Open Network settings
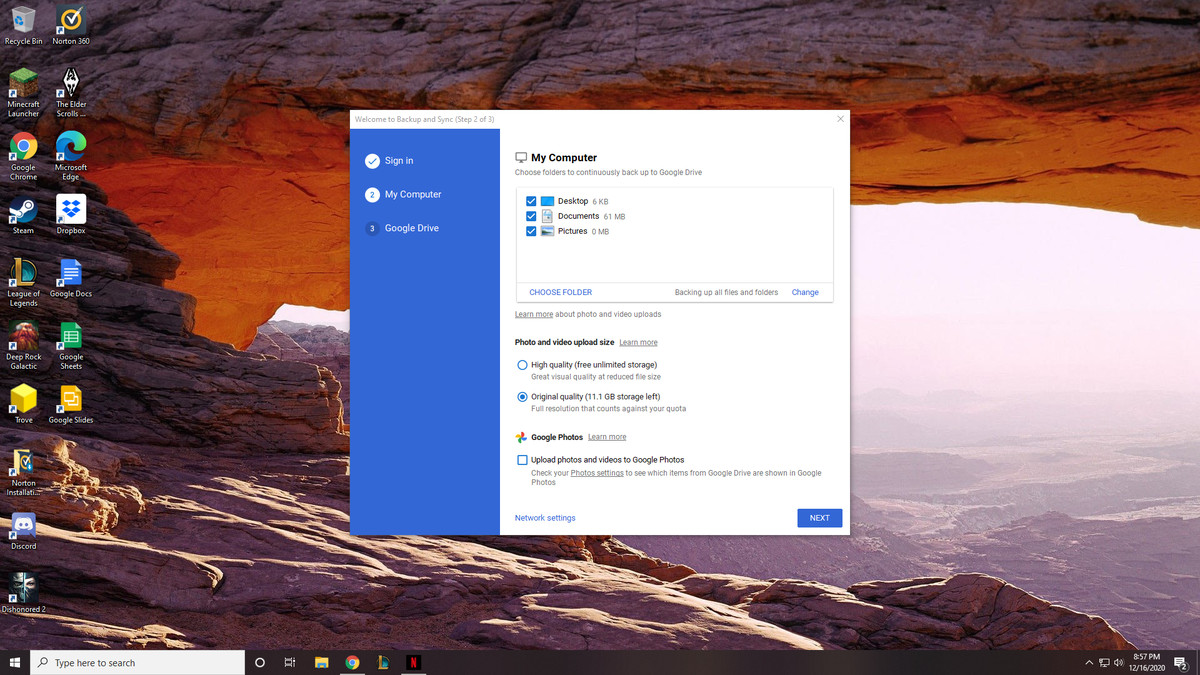The height and width of the screenshot is (675, 1200). 544,517
